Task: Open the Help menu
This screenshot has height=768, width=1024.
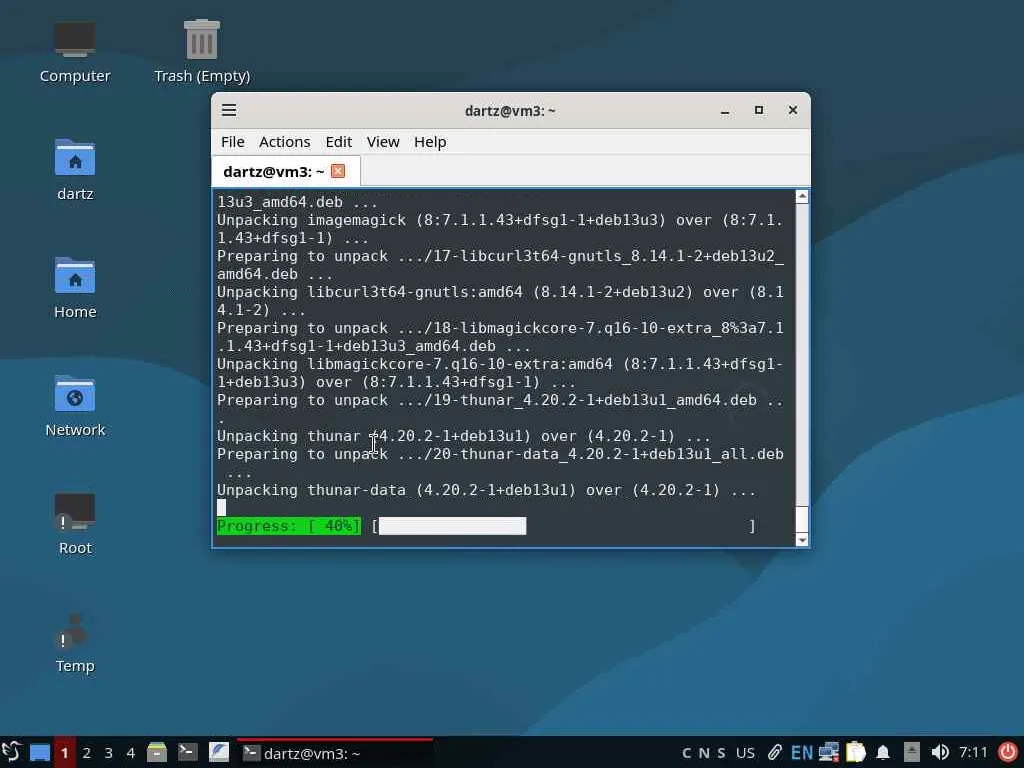Action: coord(430,142)
